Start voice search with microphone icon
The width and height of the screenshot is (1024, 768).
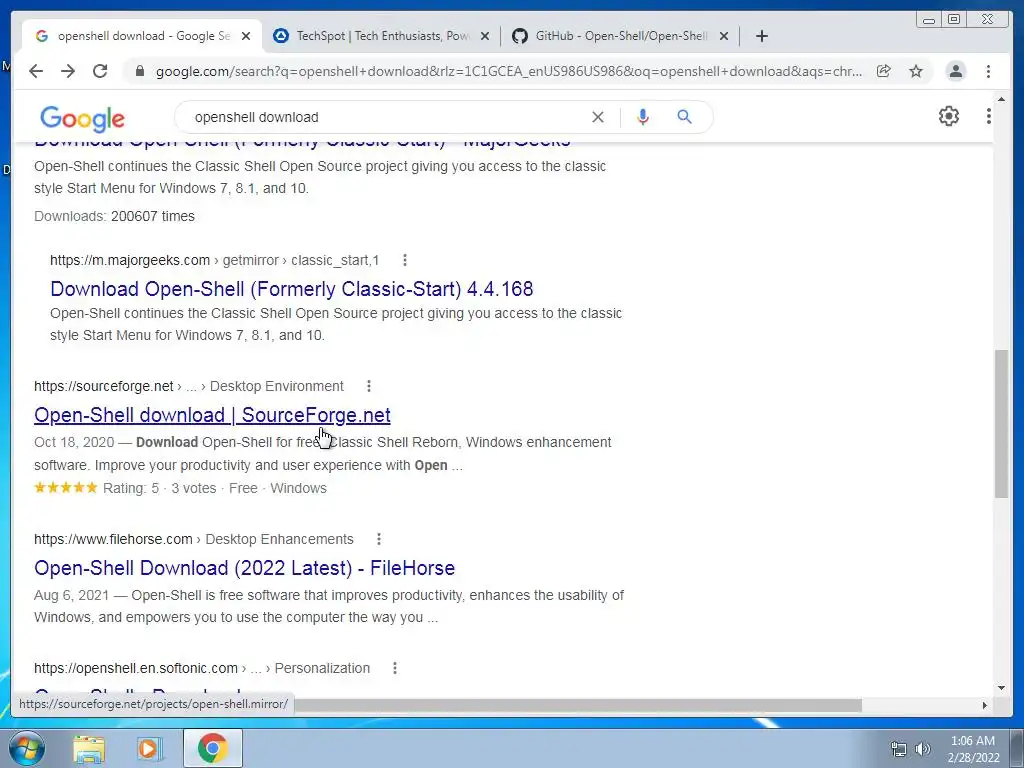coord(643,117)
